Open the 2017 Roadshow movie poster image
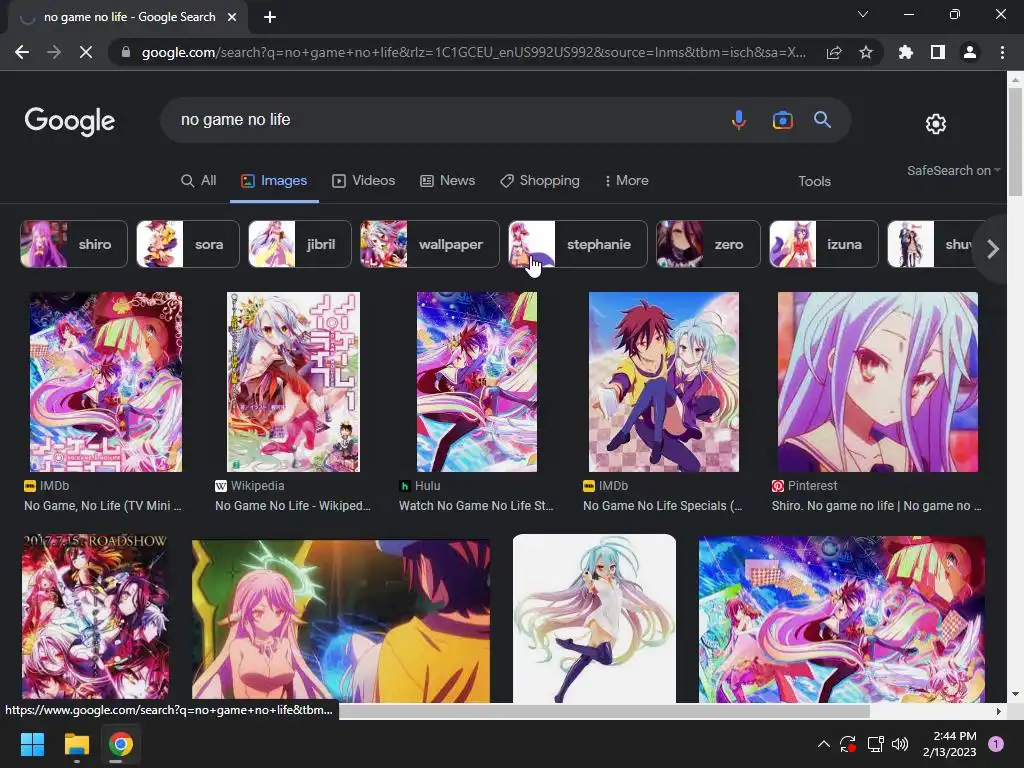This screenshot has width=1024, height=768. pos(95,618)
